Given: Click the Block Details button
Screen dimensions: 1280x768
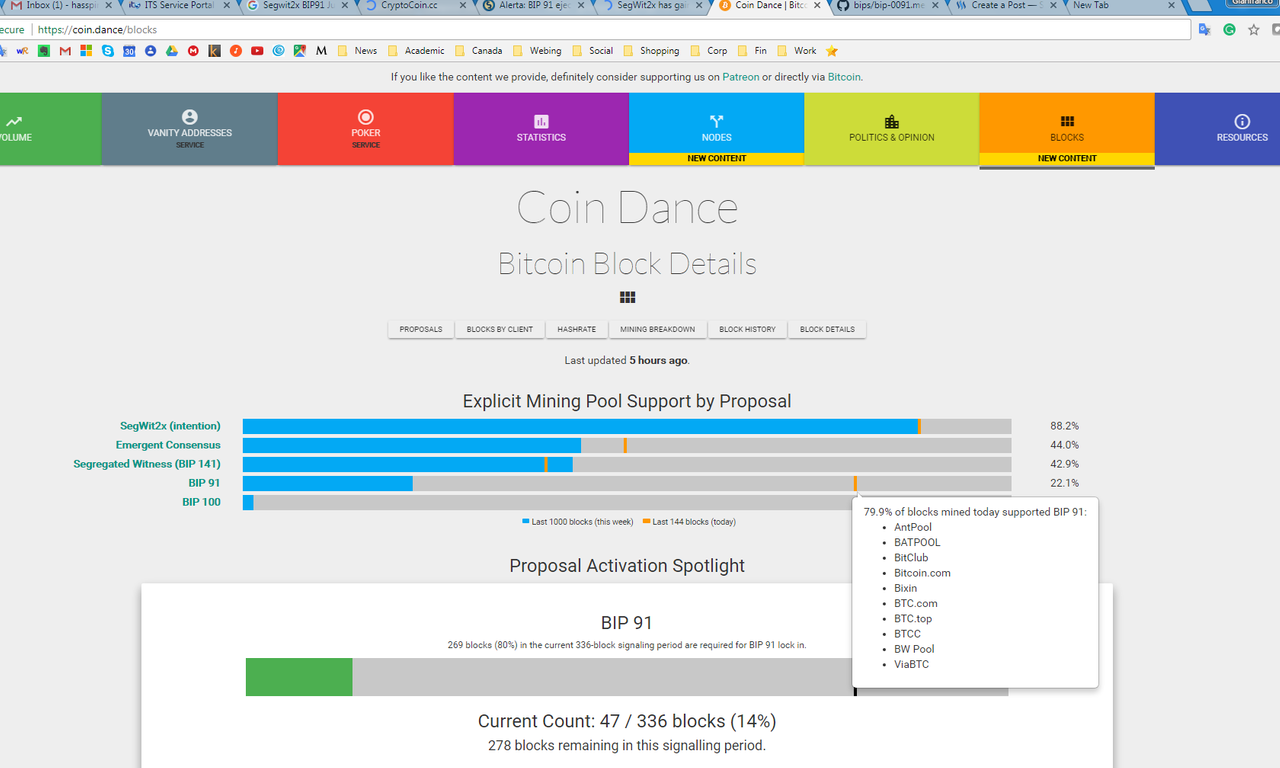Looking at the screenshot, I should [x=827, y=329].
